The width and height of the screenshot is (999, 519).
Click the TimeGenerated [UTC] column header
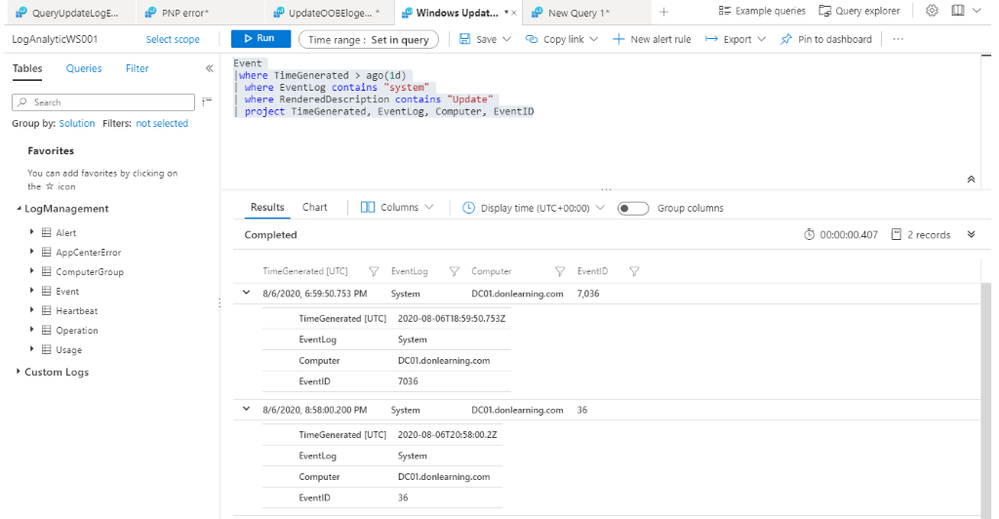[x=305, y=271]
